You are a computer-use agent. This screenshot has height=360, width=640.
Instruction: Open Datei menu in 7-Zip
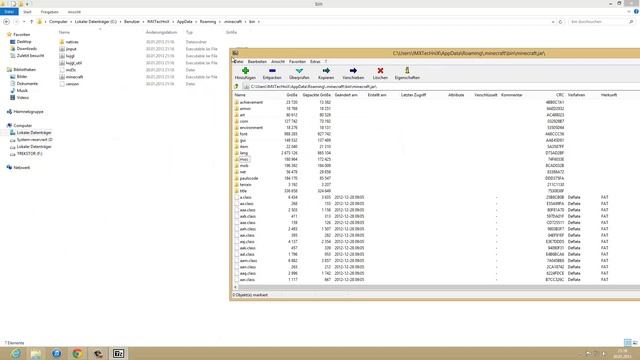(239, 62)
